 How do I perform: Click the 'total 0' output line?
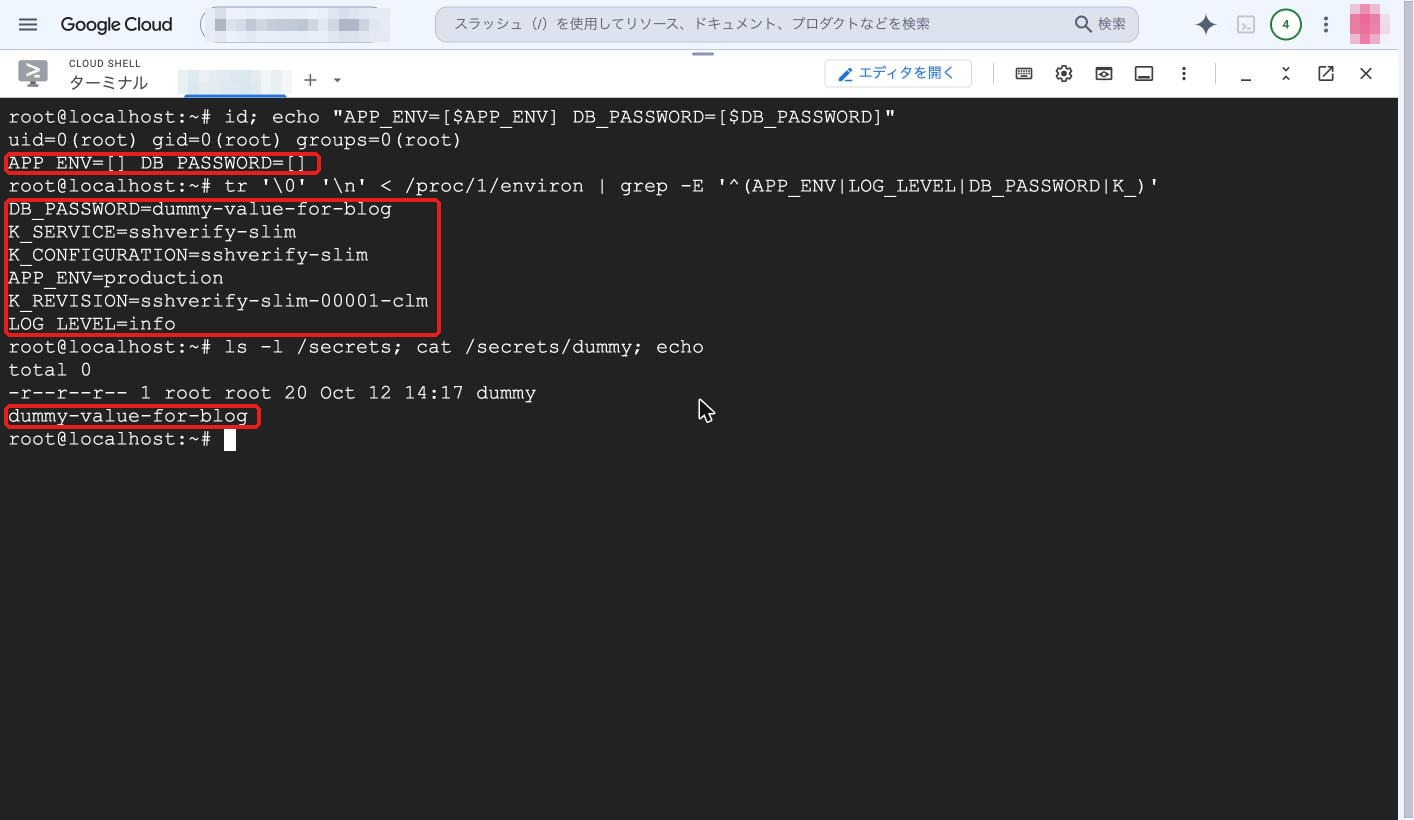50,370
